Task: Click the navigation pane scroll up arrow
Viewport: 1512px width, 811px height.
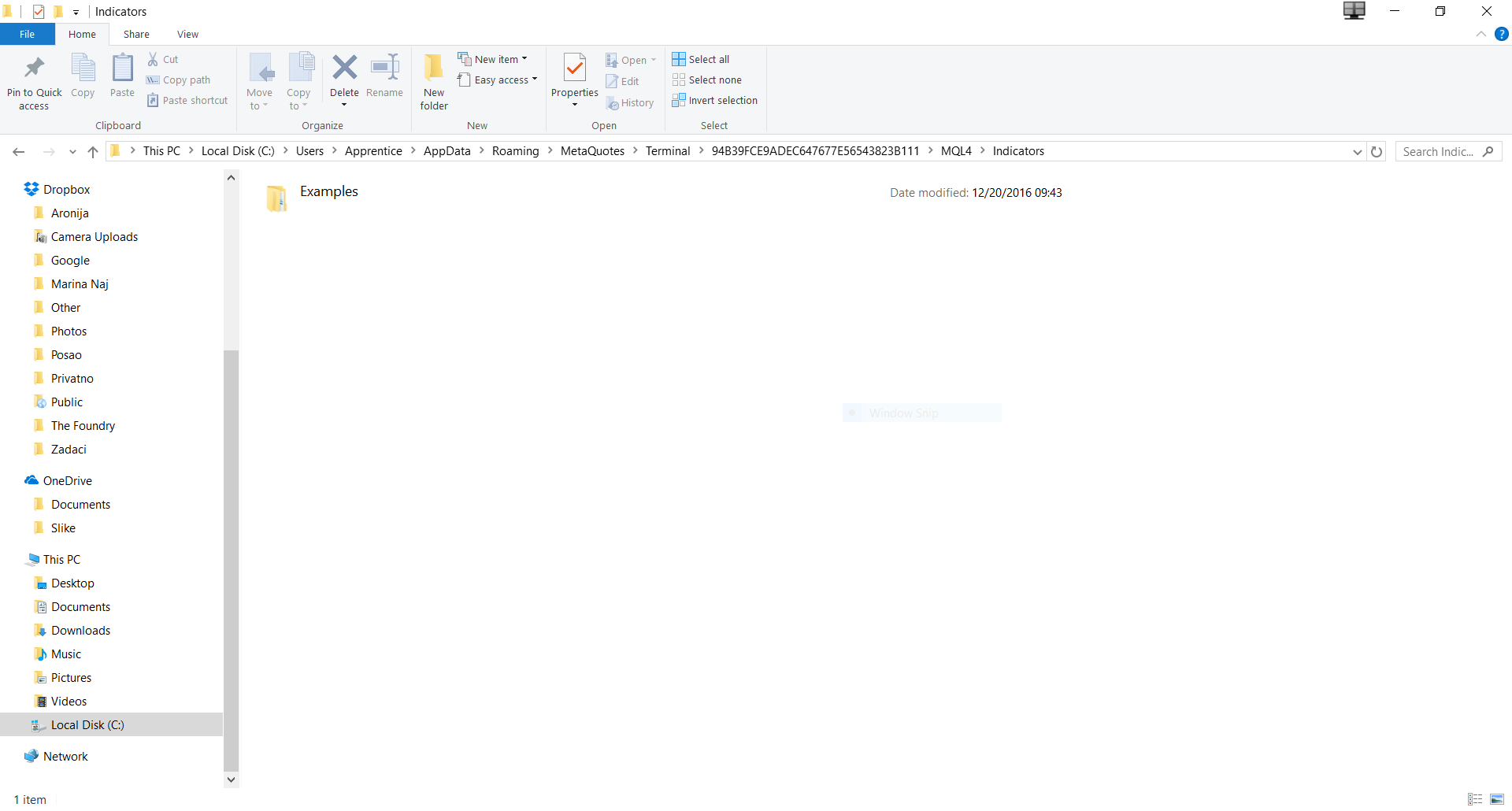Action: click(x=231, y=178)
